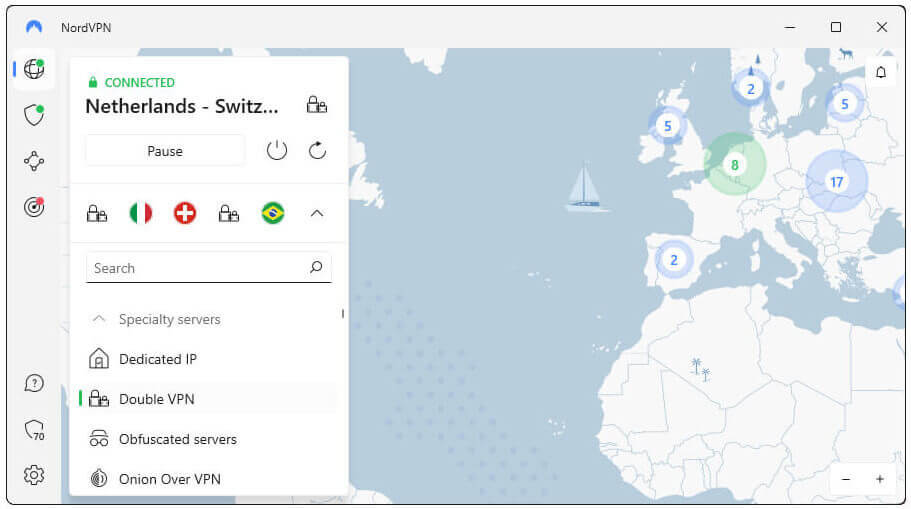Zoom out the map with minus button
The height and width of the screenshot is (509, 911).
[x=846, y=479]
